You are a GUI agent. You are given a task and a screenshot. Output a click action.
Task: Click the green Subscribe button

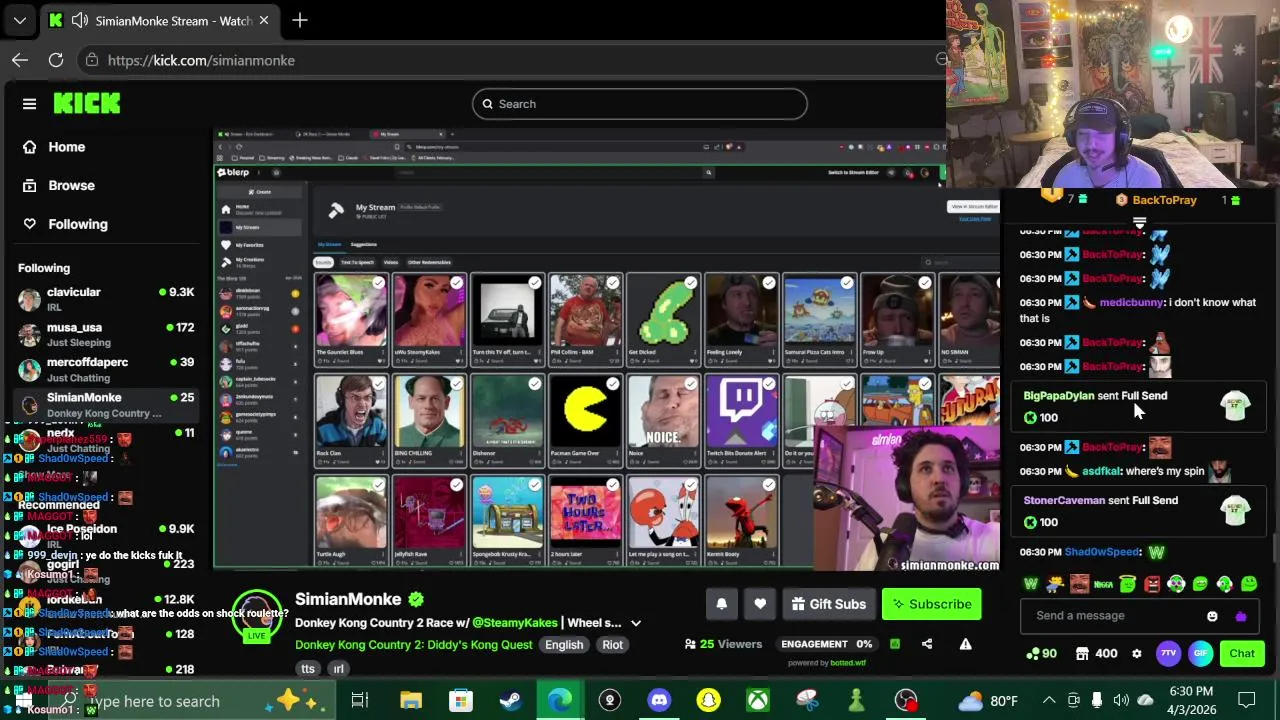pyautogui.click(x=932, y=604)
